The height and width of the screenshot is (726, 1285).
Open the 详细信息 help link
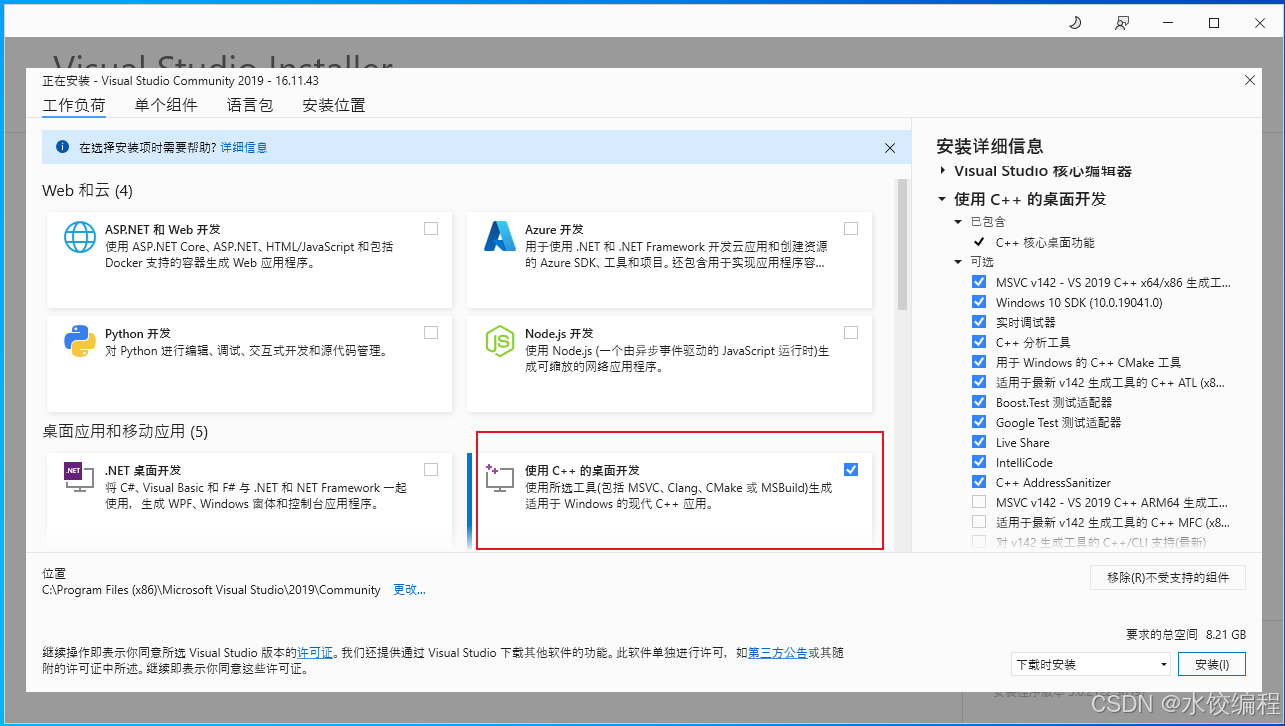244,147
